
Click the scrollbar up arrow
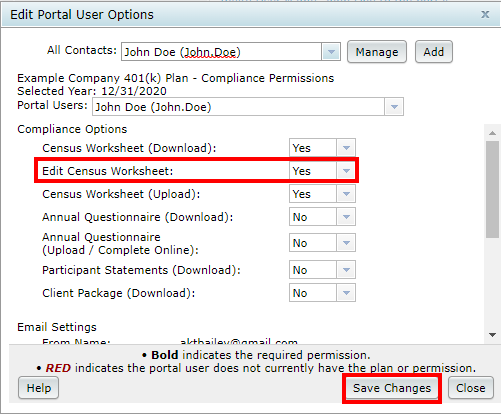(492, 133)
